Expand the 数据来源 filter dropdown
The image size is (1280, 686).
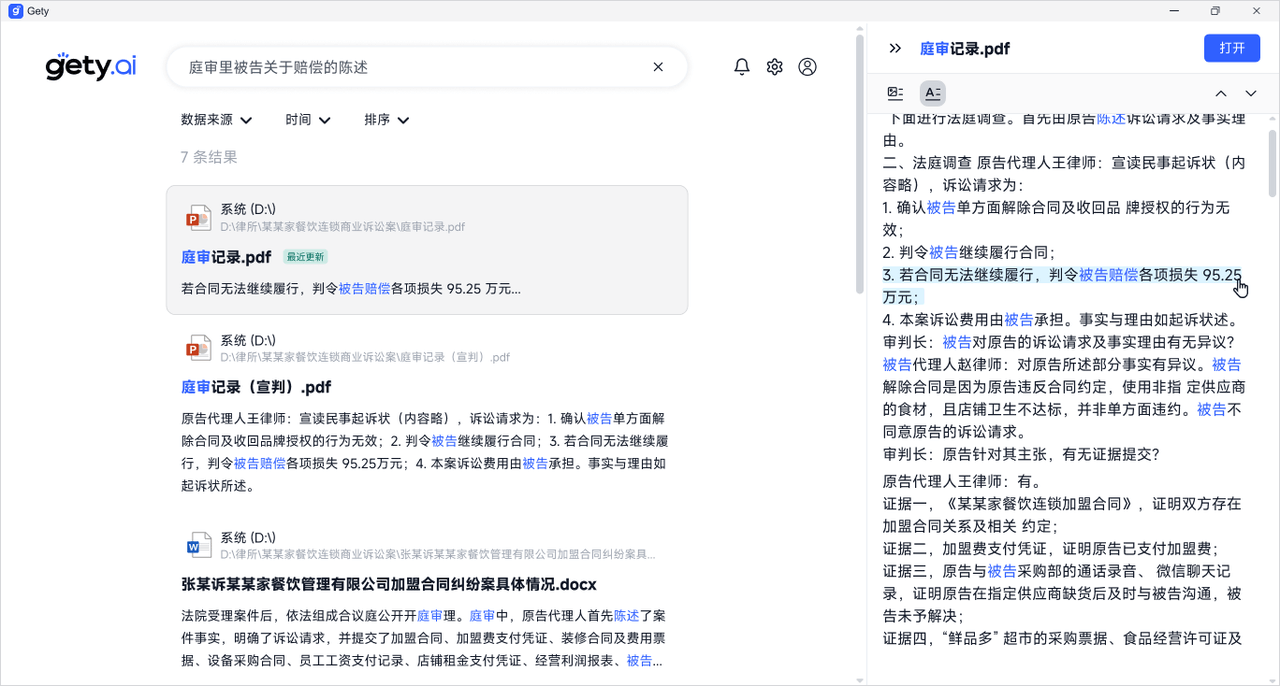pyautogui.click(x=216, y=120)
